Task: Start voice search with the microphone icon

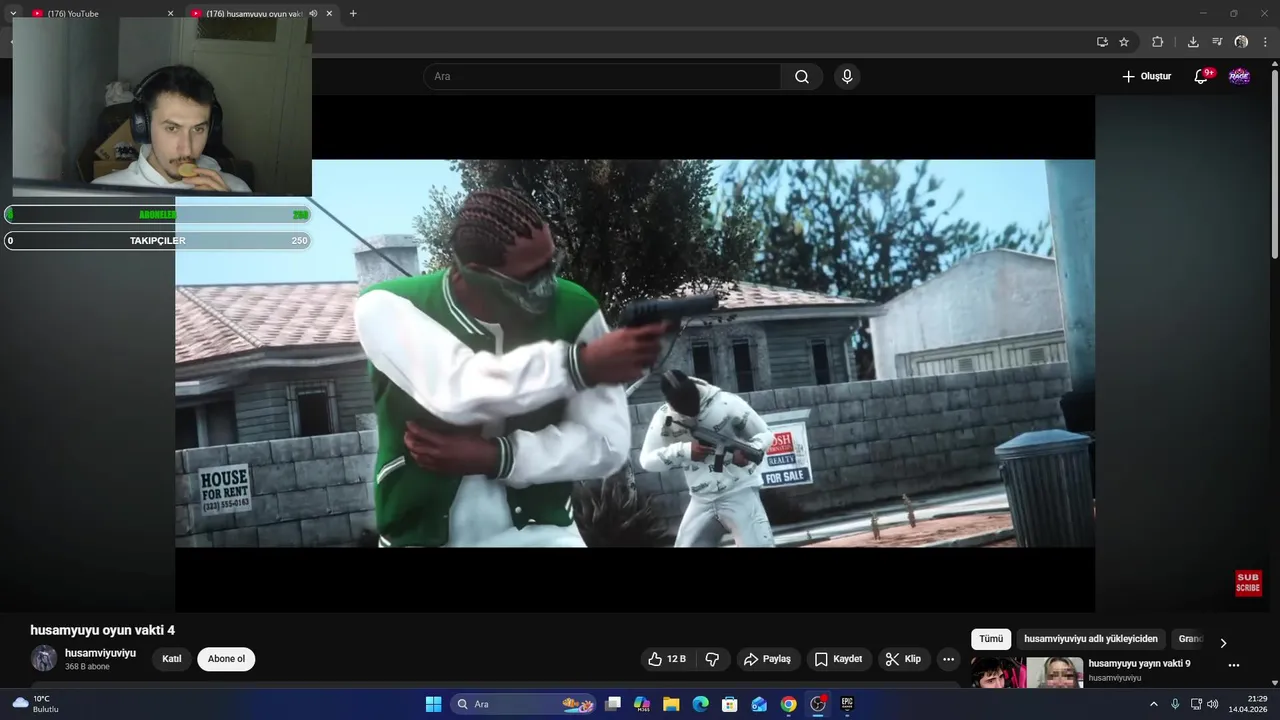Action: (x=847, y=77)
